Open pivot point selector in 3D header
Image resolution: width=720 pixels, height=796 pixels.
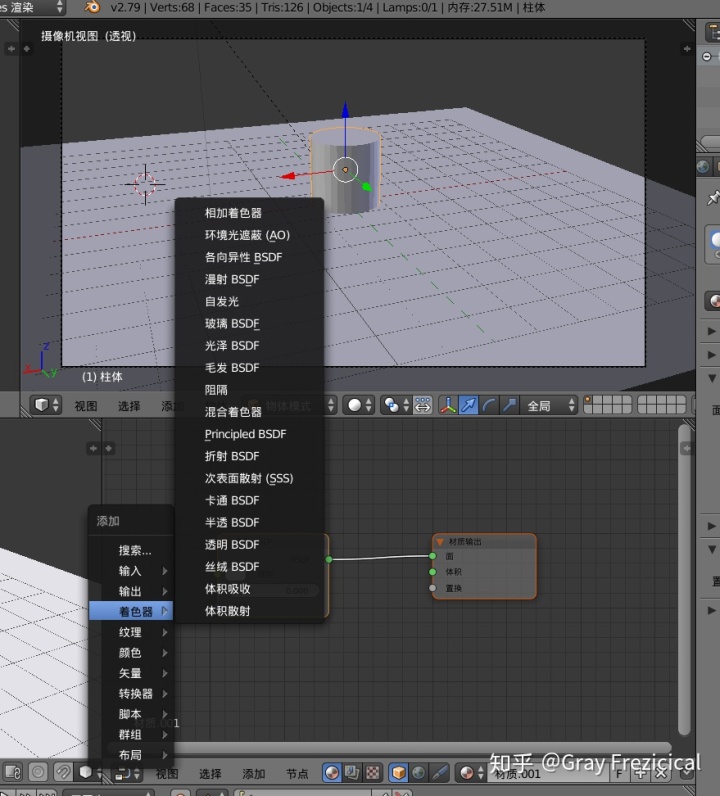(x=396, y=405)
